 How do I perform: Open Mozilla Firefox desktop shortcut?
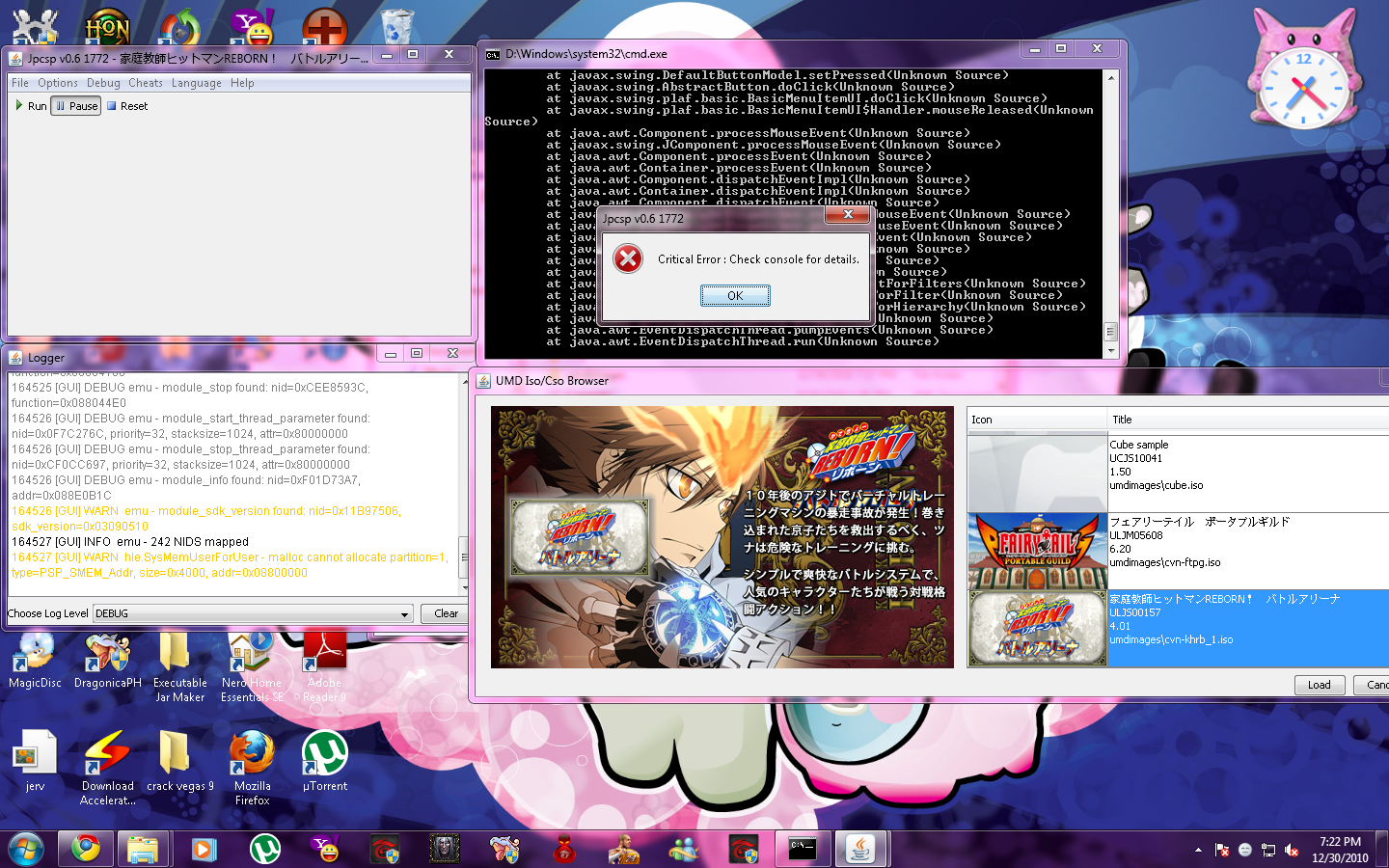tap(252, 755)
